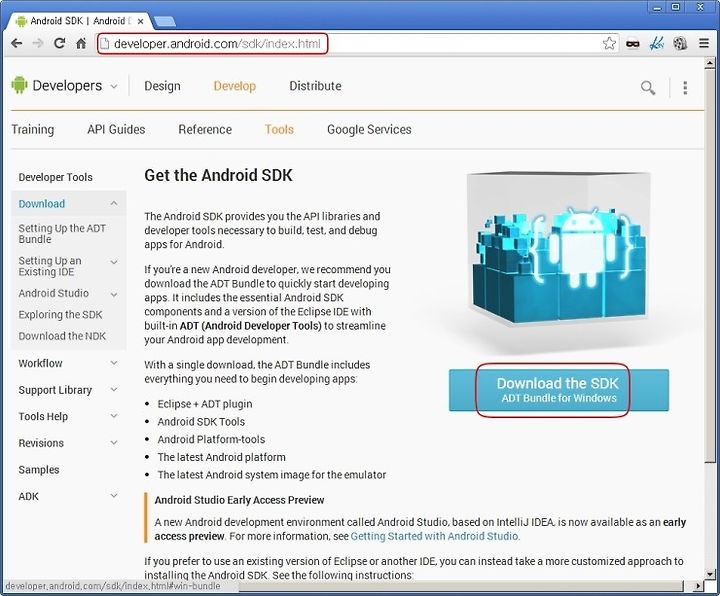Open Android Studio sidebar item

(x=54, y=293)
